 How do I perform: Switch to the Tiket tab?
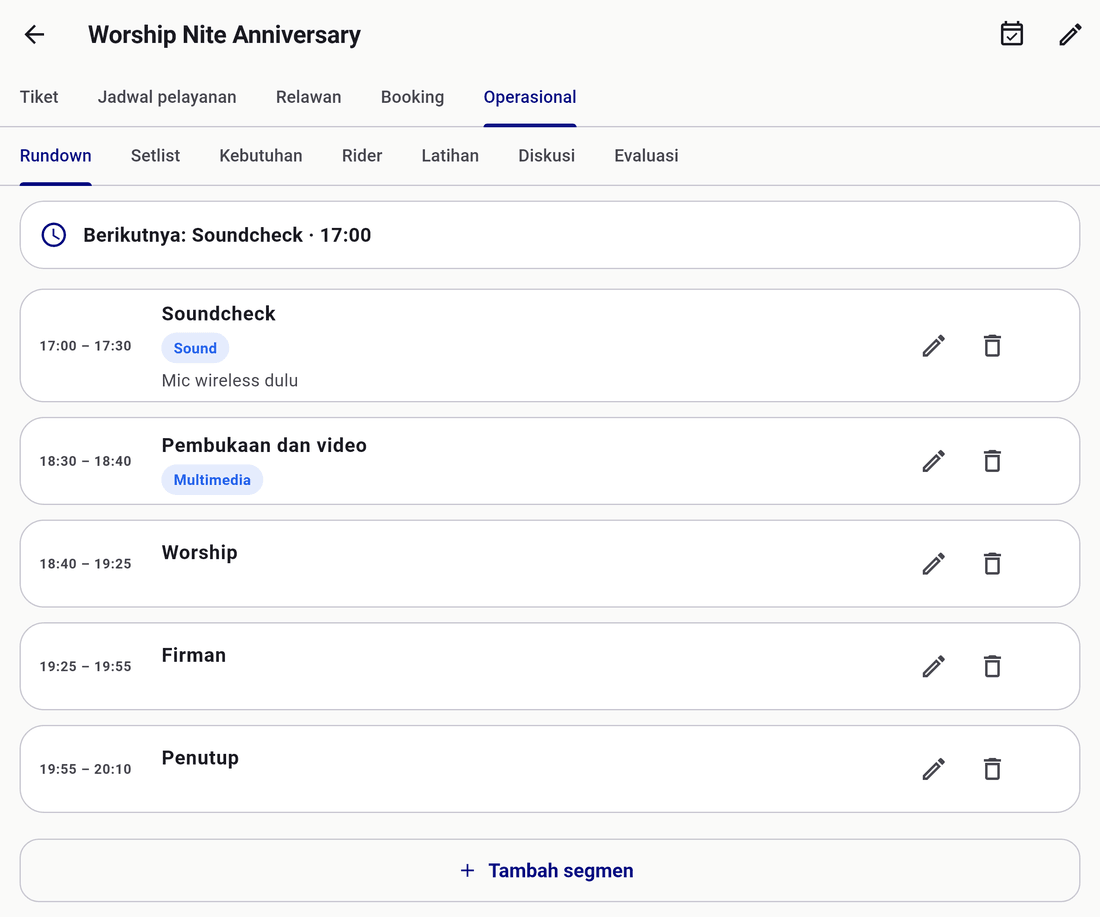(39, 97)
